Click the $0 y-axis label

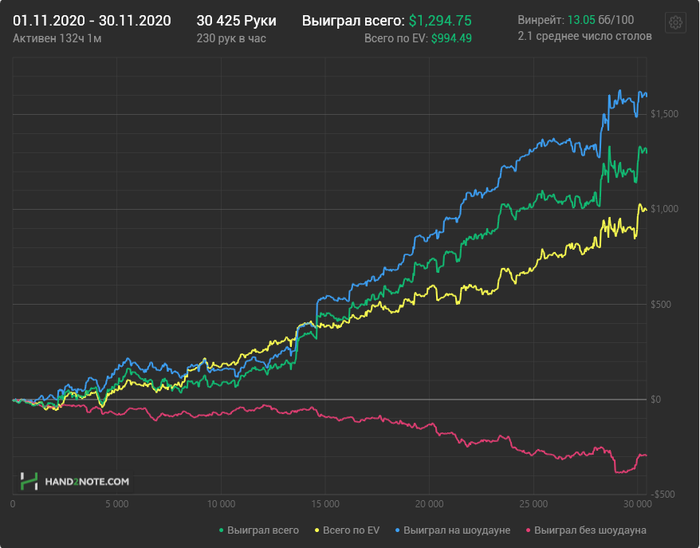[x=655, y=399]
